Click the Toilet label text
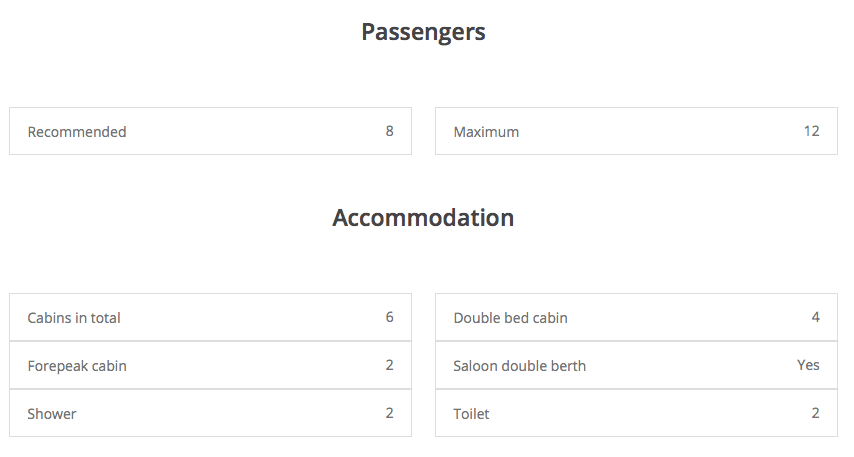This screenshot has width=854, height=457. pyautogui.click(x=471, y=414)
